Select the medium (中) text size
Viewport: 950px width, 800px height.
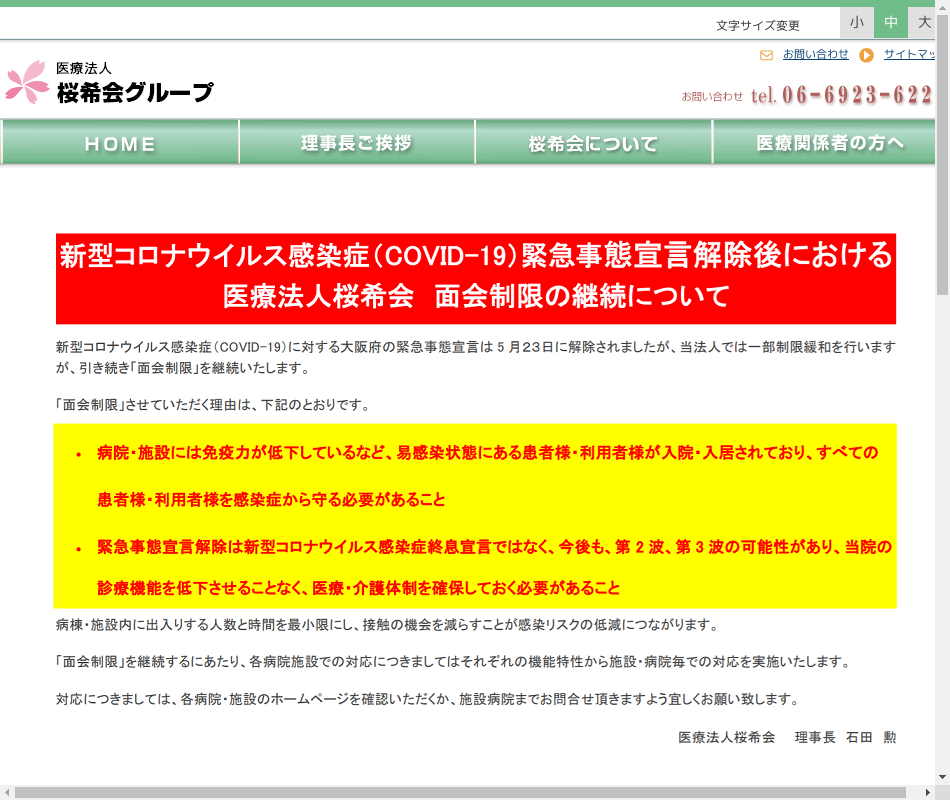coord(890,22)
